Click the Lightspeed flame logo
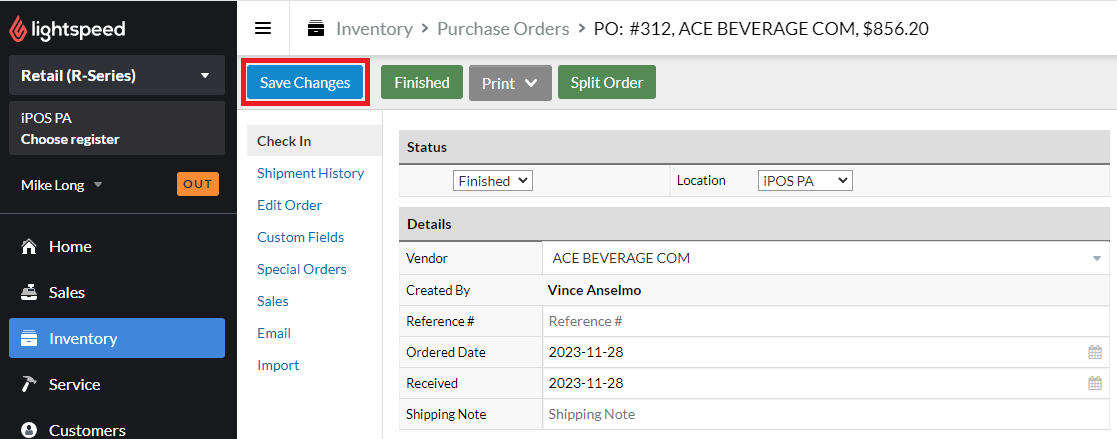Viewport: 1117px width, 439px height. 18,29
